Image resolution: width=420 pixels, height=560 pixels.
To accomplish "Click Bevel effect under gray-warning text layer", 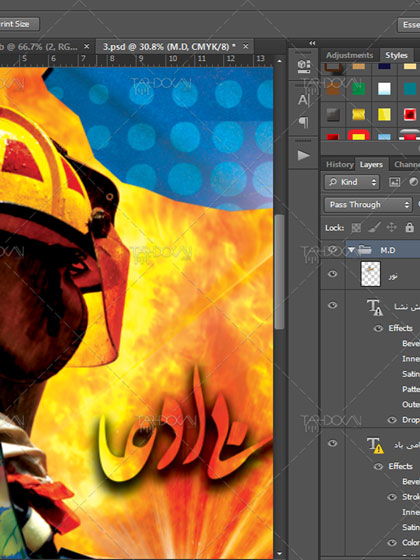I will pos(411,344).
